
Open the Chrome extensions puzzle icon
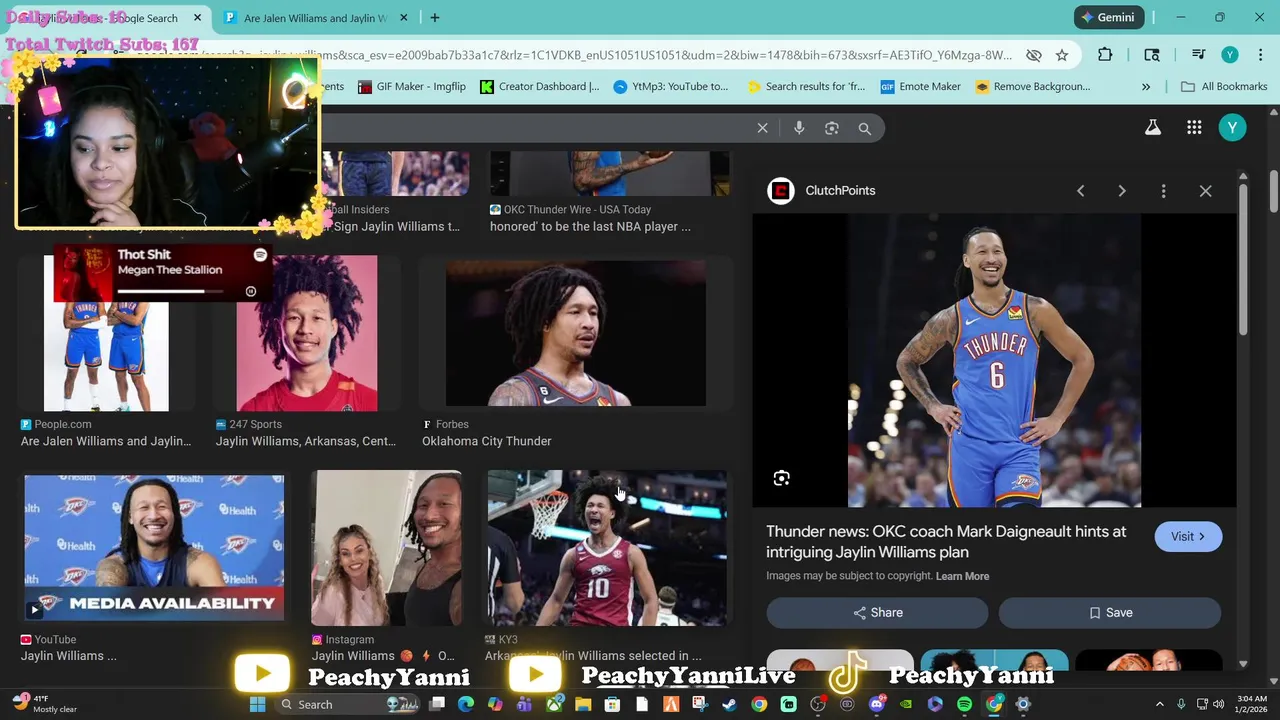pos(1105,55)
